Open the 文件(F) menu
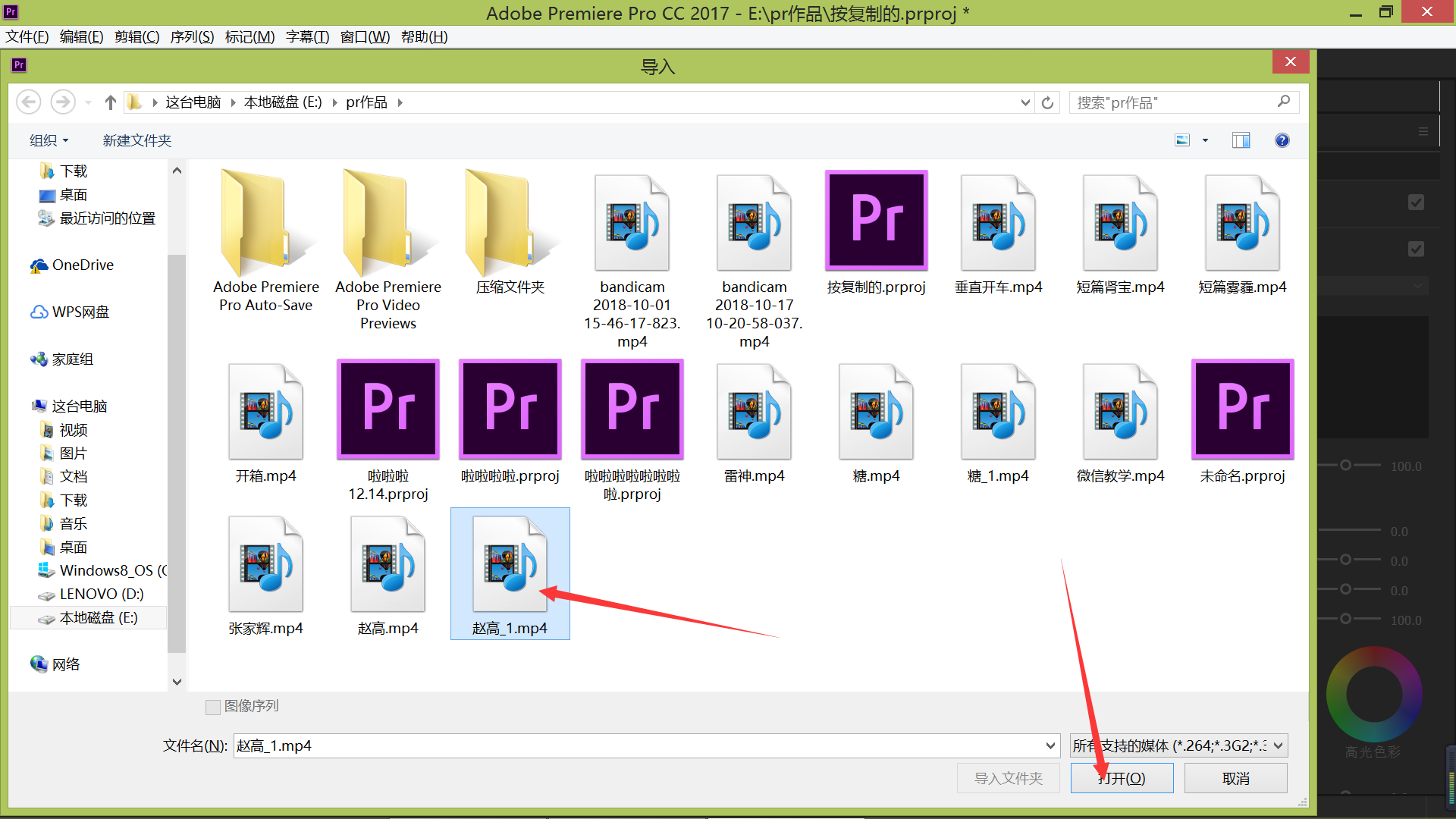1456x819 pixels. (27, 36)
